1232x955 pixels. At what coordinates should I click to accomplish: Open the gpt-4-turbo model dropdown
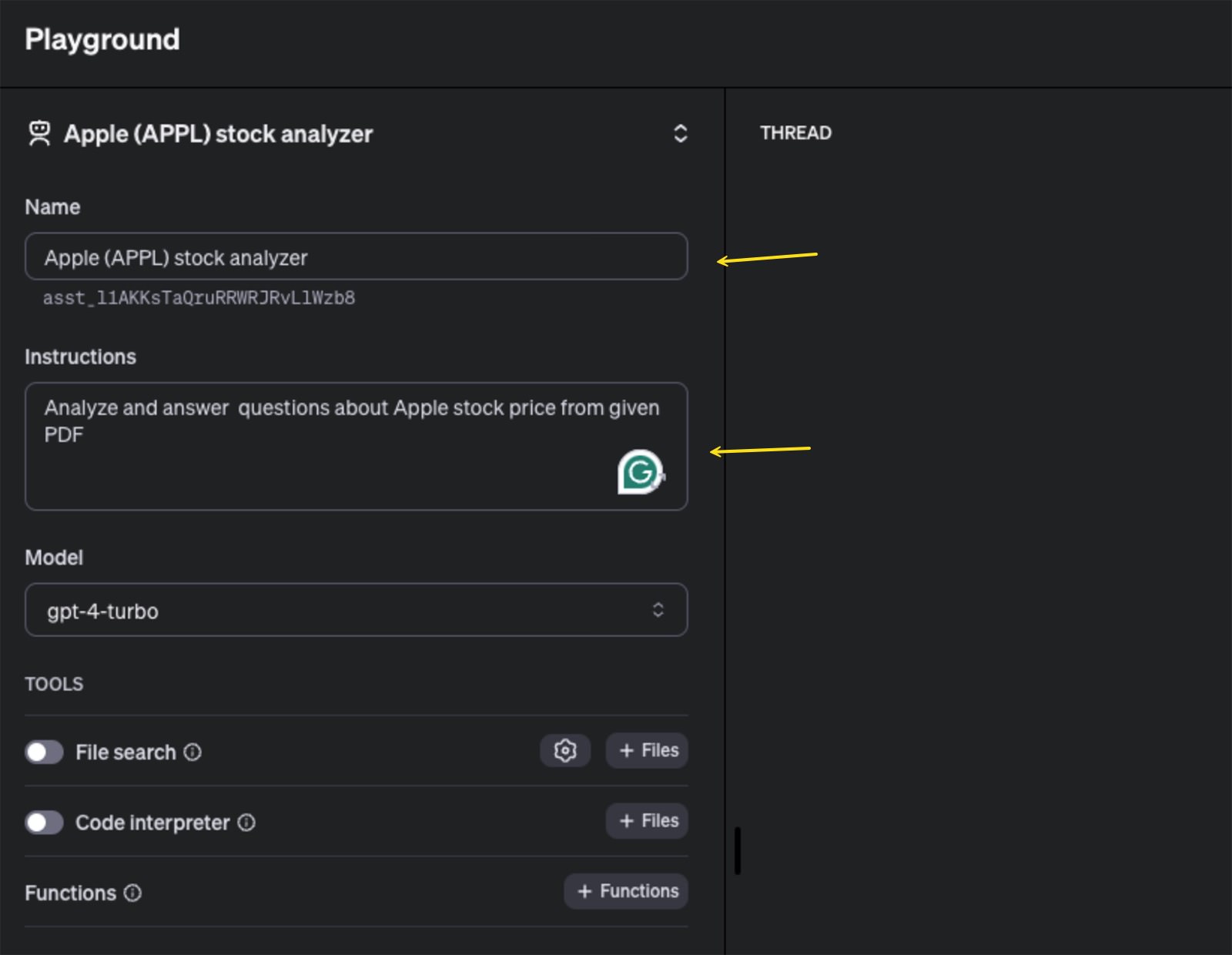(x=356, y=610)
